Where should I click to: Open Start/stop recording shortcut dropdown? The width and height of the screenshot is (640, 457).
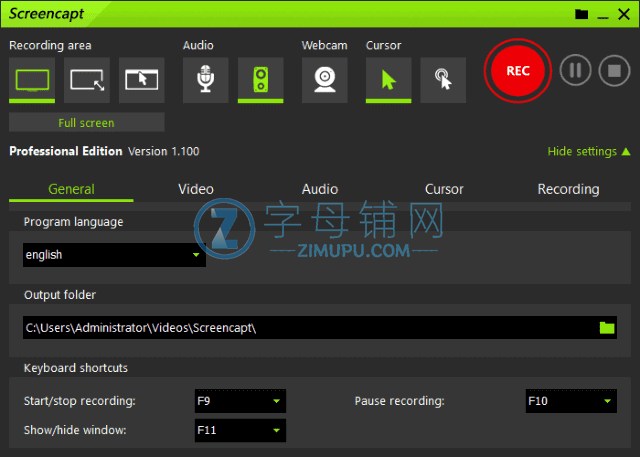(240, 401)
